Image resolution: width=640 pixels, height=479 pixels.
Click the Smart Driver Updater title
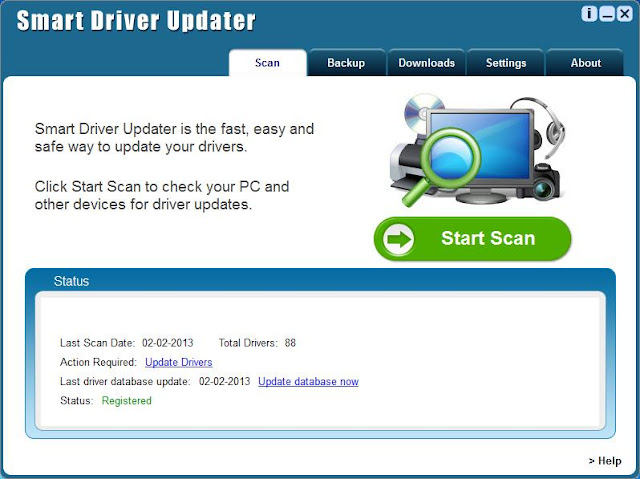(x=136, y=21)
